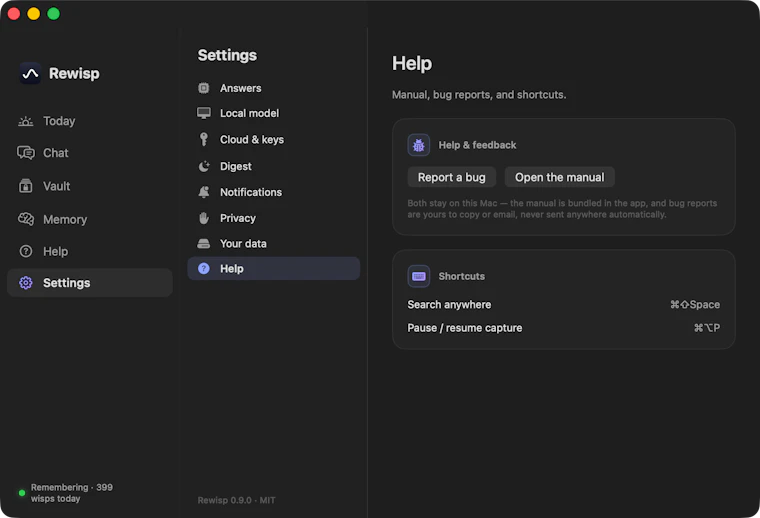Minimize the window with the yellow button
Image resolution: width=760 pixels, height=518 pixels.
[x=33, y=14]
